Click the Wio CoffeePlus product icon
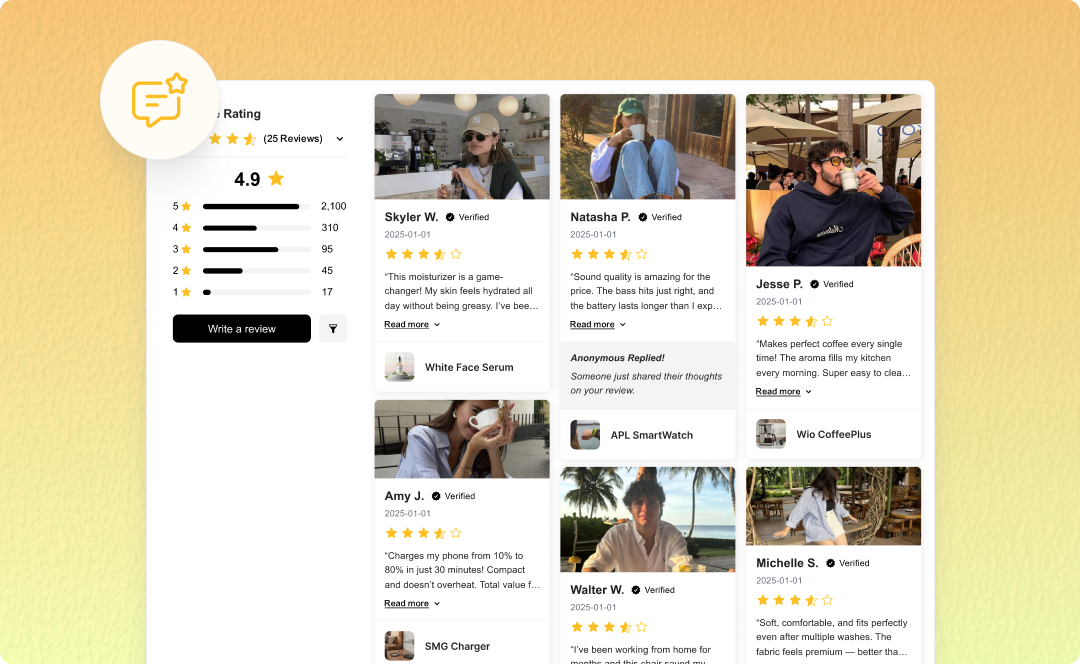Screen dimensions: 1080x664 point(770,434)
